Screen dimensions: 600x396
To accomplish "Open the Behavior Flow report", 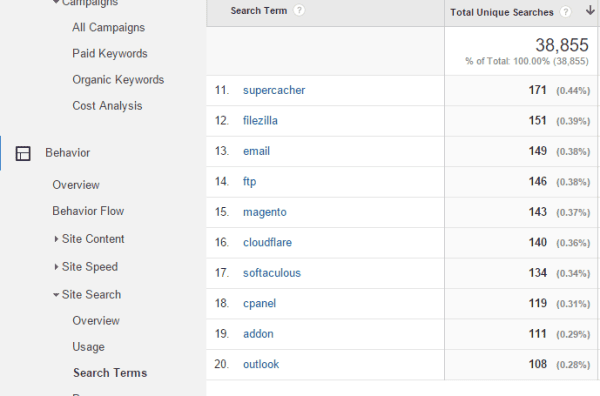I will coord(88,211).
